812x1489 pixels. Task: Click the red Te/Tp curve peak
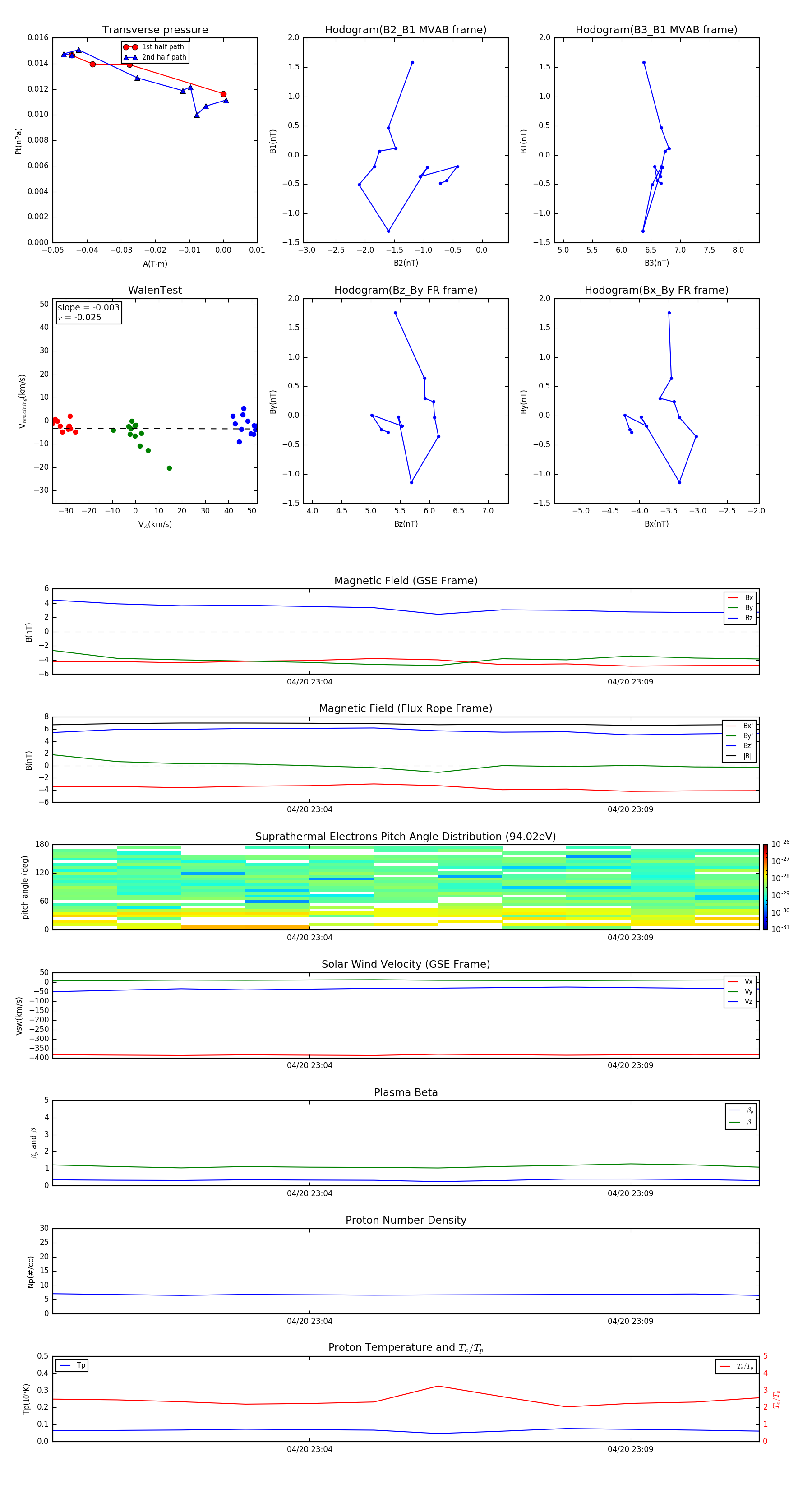tap(438, 1386)
